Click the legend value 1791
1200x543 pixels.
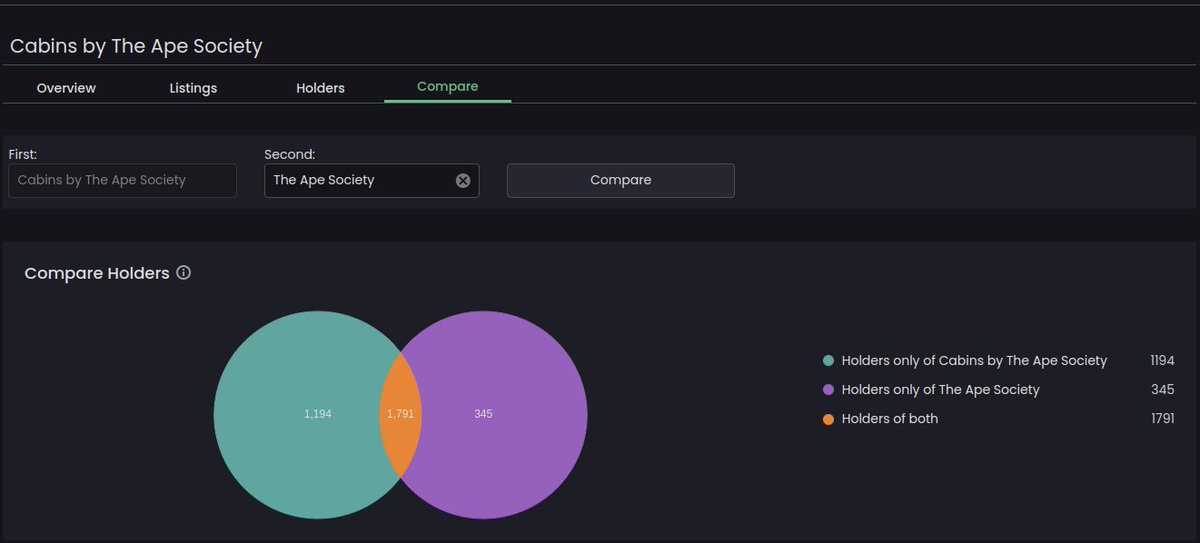point(1162,418)
